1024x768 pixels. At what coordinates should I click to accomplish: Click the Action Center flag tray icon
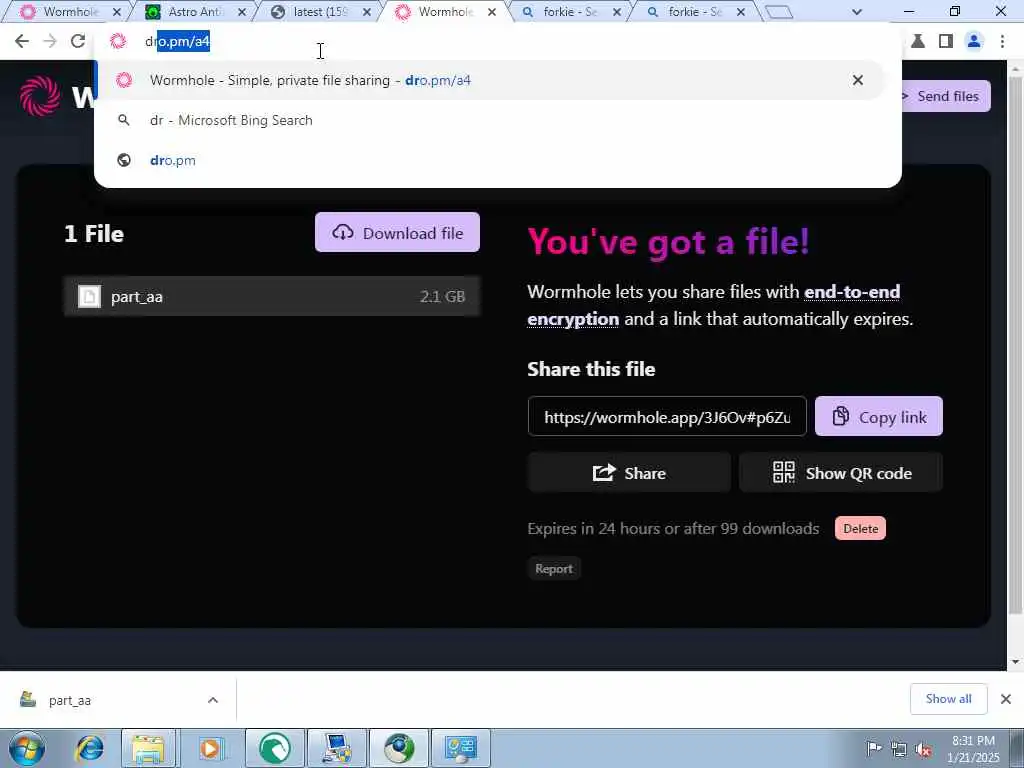tap(874, 749)
